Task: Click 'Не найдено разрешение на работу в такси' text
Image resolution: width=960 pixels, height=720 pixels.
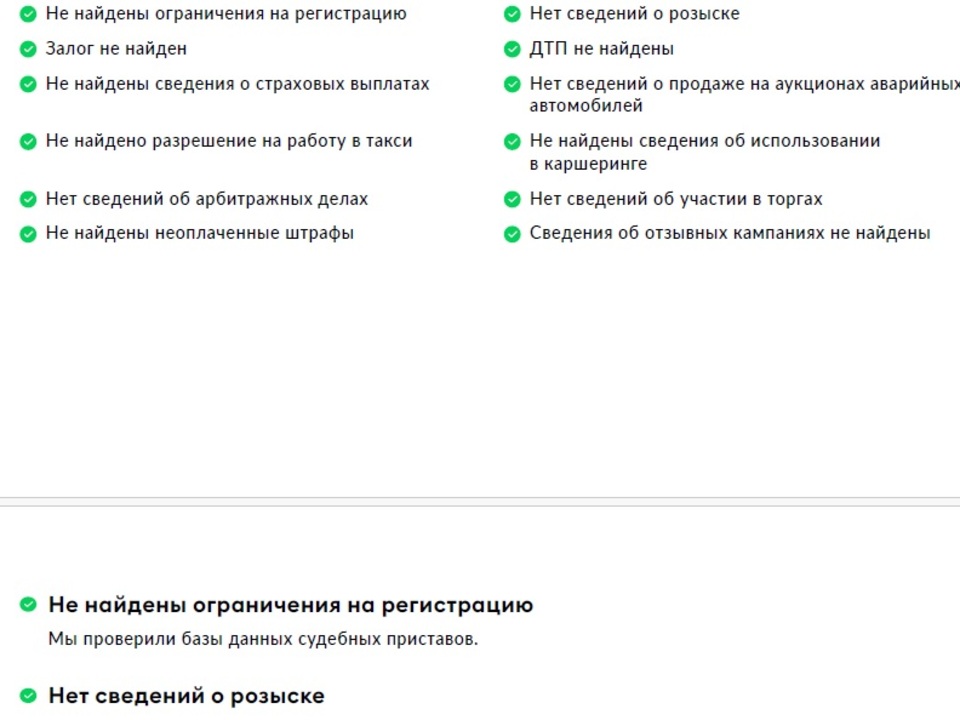Action: tap(228, 142)
